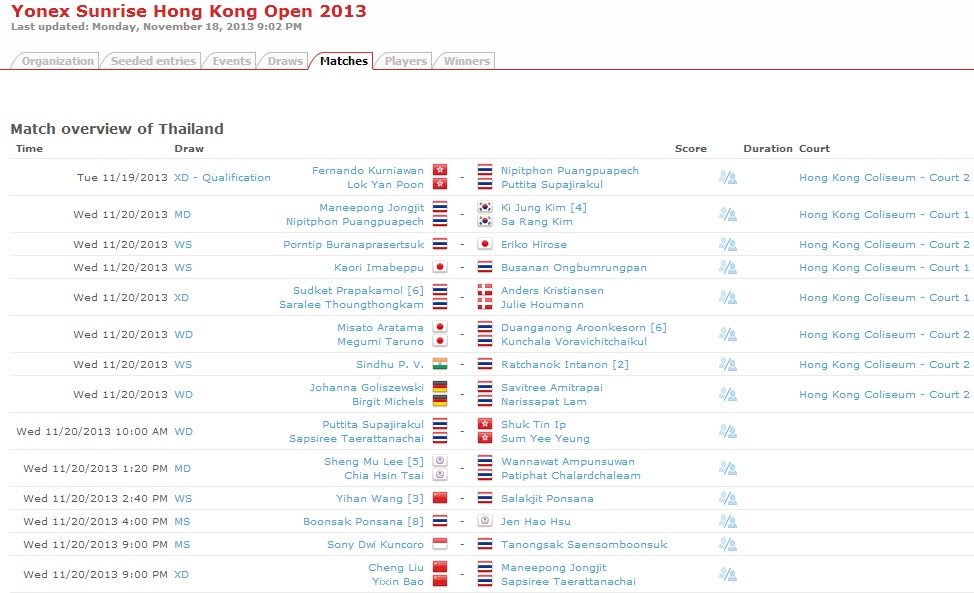The width and height of the screenshot is (974, 593).
Task: Open Court 1 link in Anders Kristiansen row
Action: [884, 297]
